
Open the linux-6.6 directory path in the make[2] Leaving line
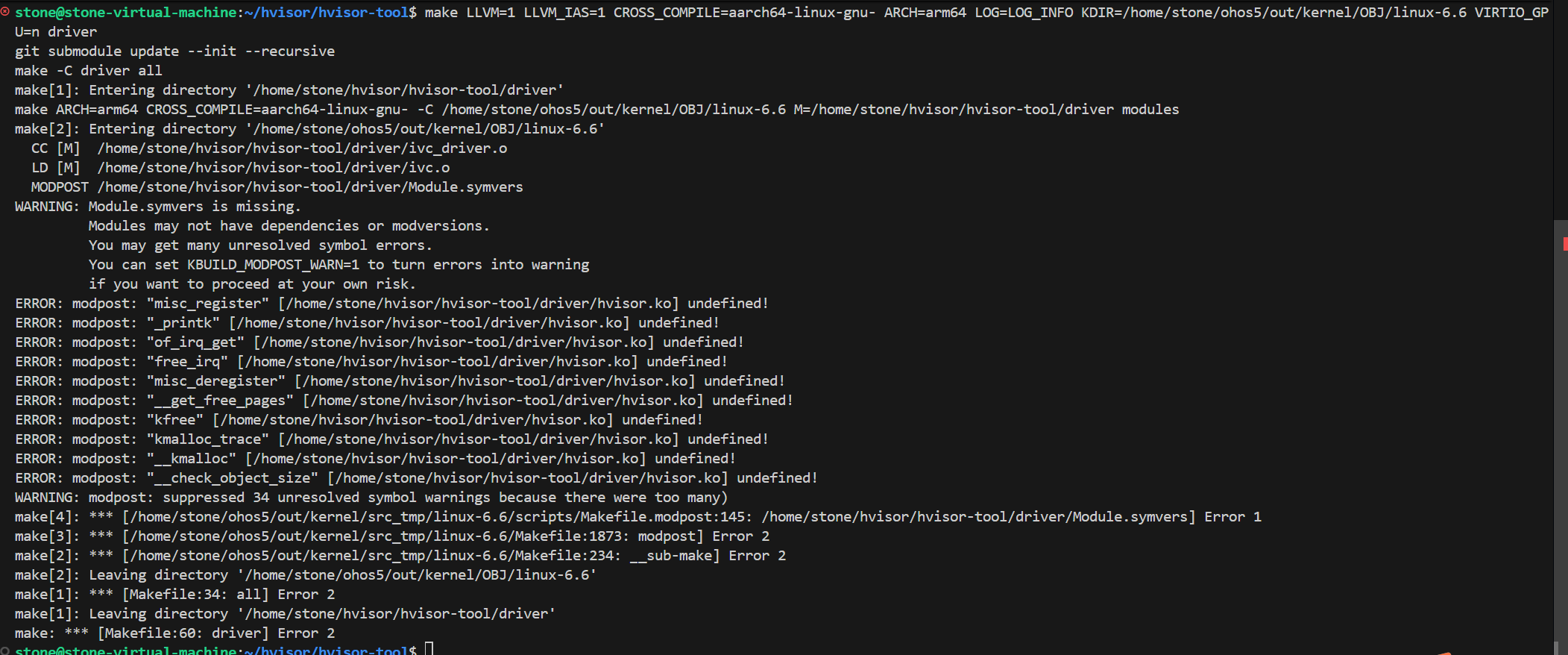(x=417, y=574)
